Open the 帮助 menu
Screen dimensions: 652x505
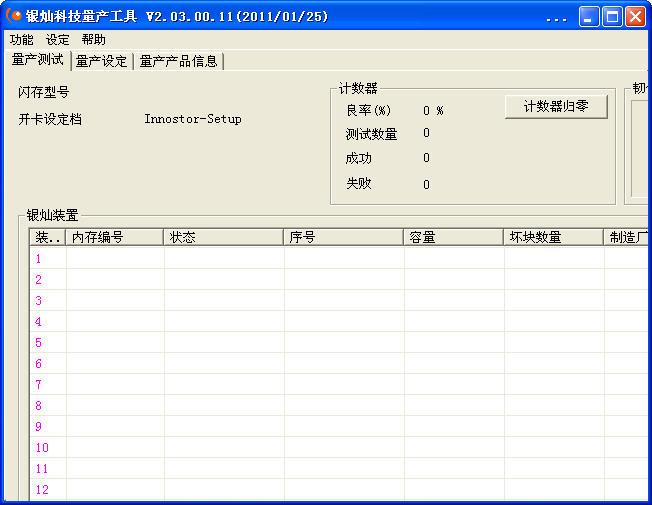click(94, 40)
